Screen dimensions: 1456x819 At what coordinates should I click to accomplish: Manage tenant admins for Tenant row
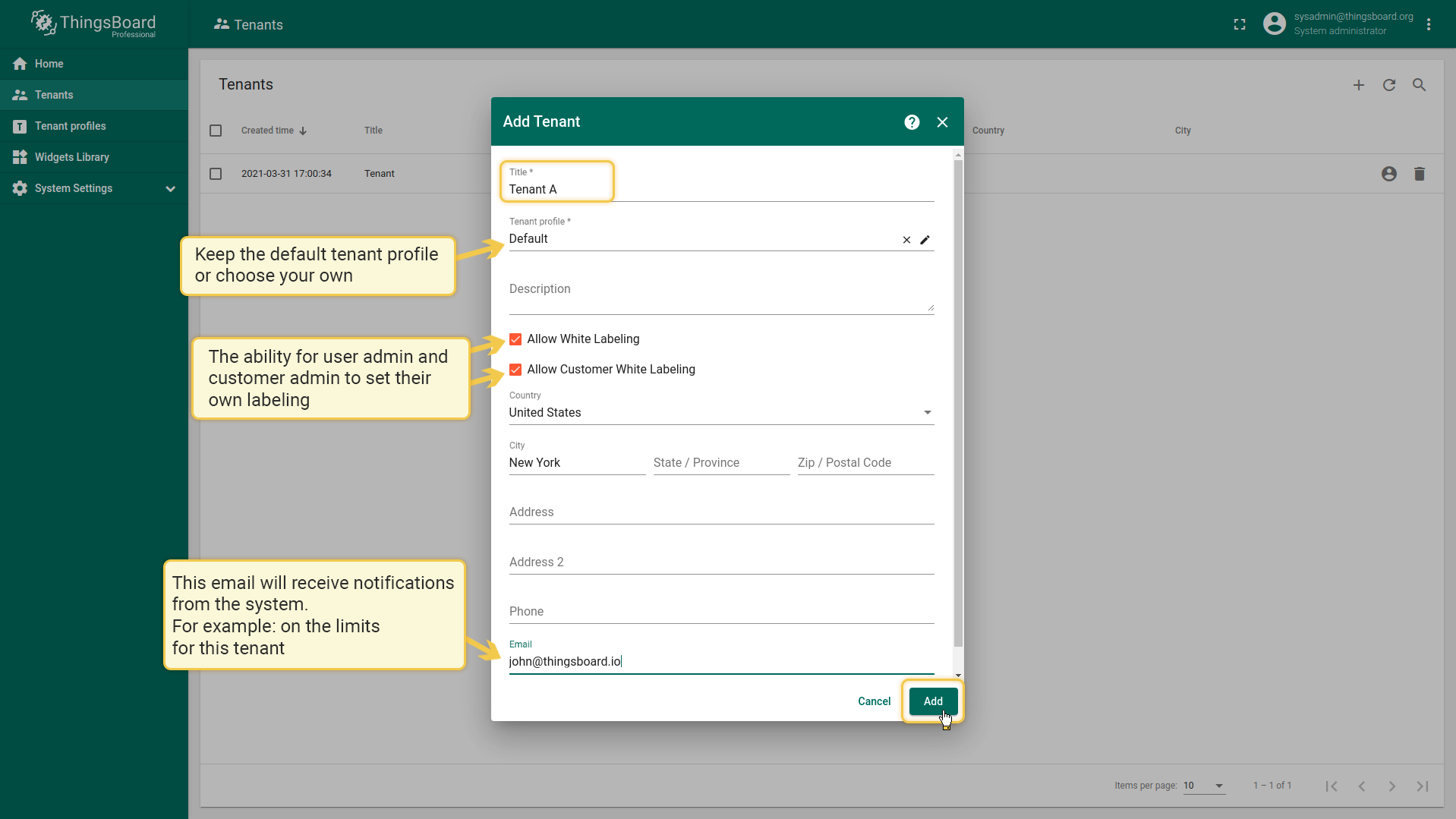click(x=1389, y=174)
